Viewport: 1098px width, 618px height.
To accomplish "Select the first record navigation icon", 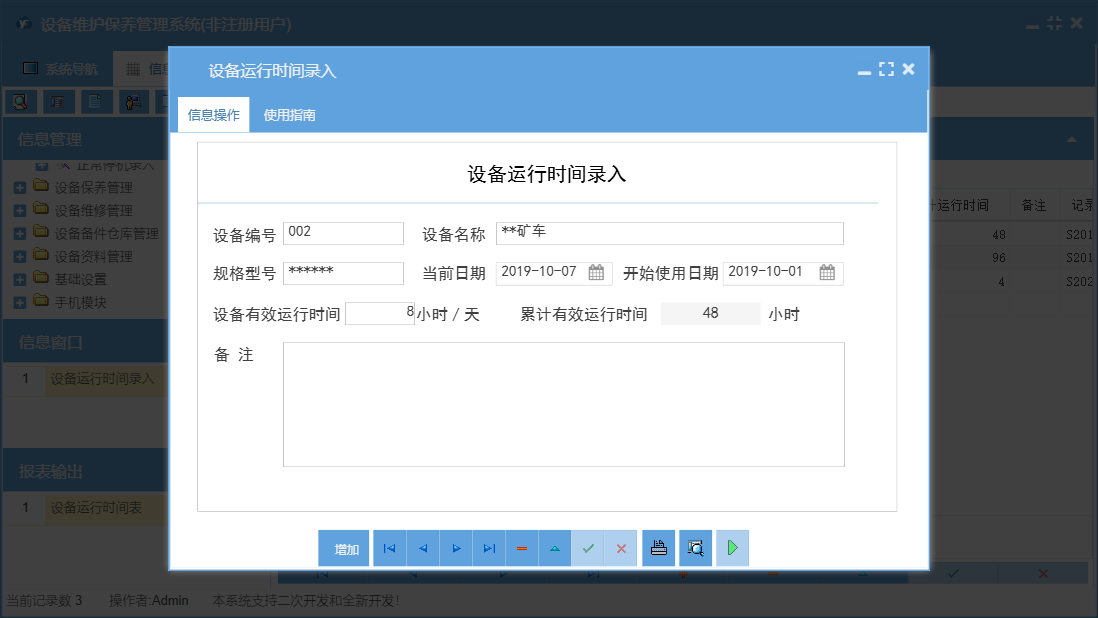I will (x=389, y=548).
